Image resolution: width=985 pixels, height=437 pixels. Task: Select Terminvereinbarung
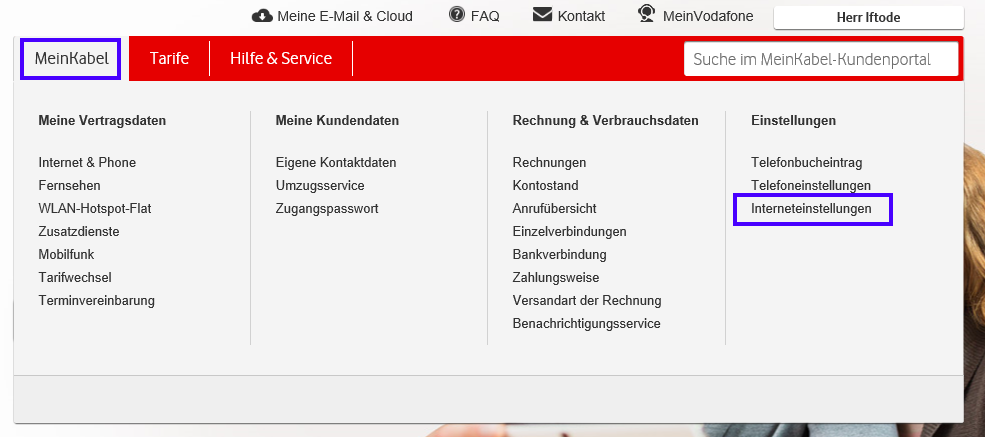click(96, 301)
